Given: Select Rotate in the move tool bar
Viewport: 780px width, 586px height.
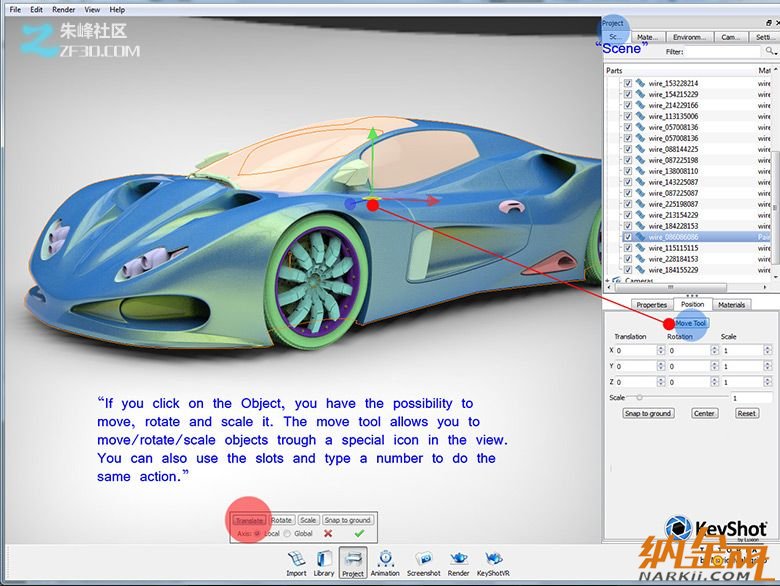Looking at the screenshot, I should [282, 520].
